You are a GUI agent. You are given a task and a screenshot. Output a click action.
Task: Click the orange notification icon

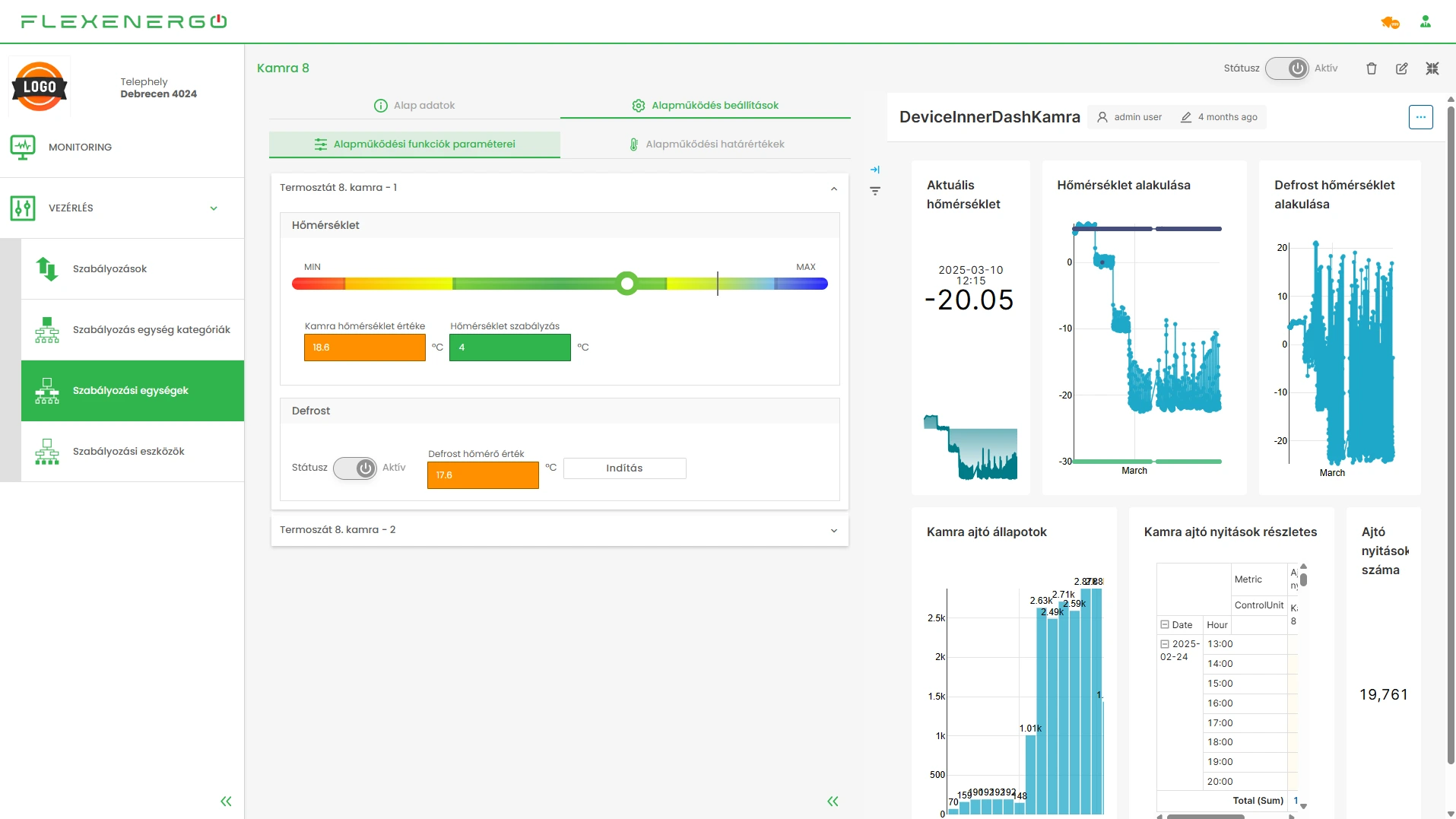pyautogui.click(x=1390, y=23)
